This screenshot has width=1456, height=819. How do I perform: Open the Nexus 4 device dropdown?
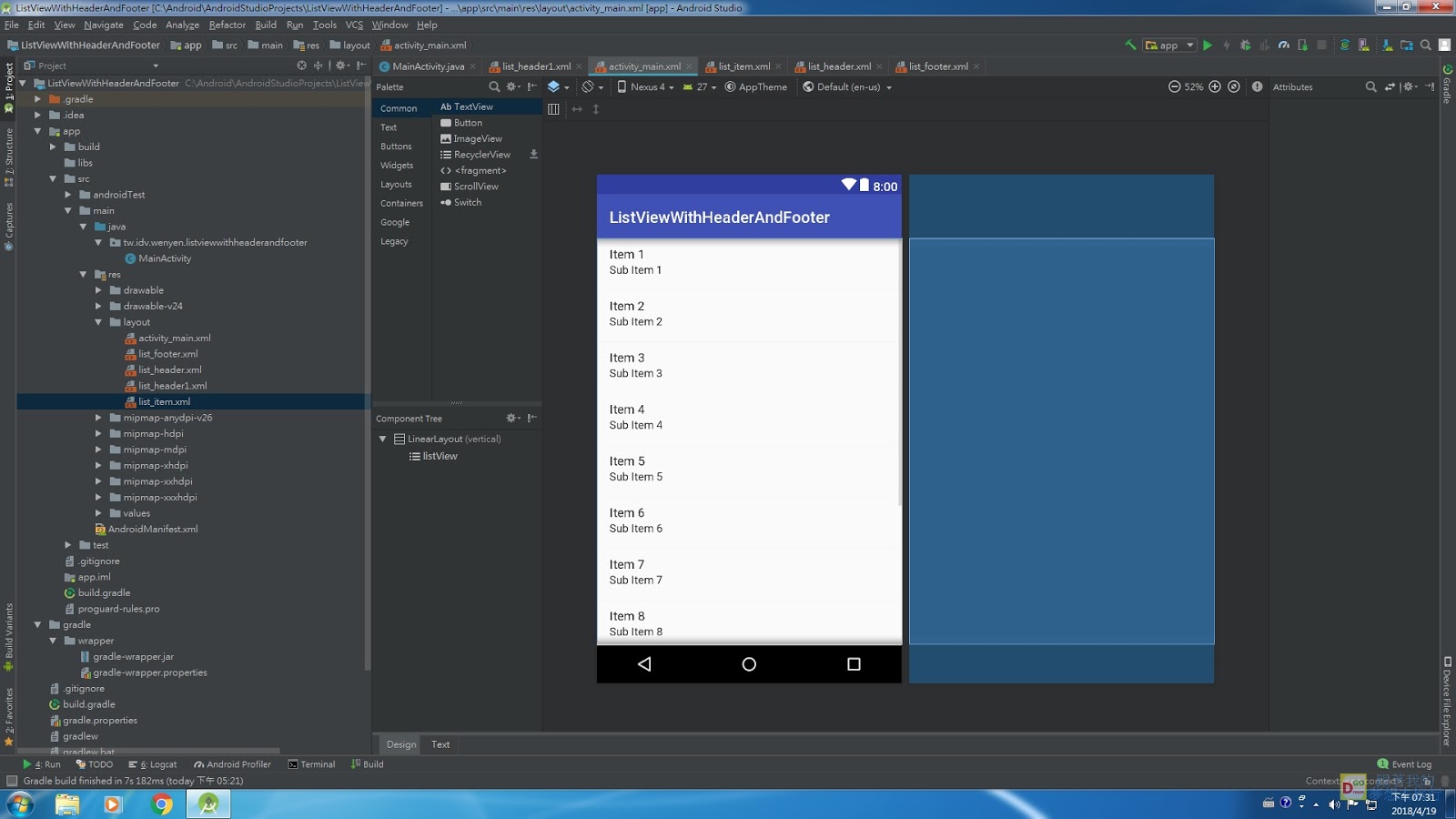(647, 87)
